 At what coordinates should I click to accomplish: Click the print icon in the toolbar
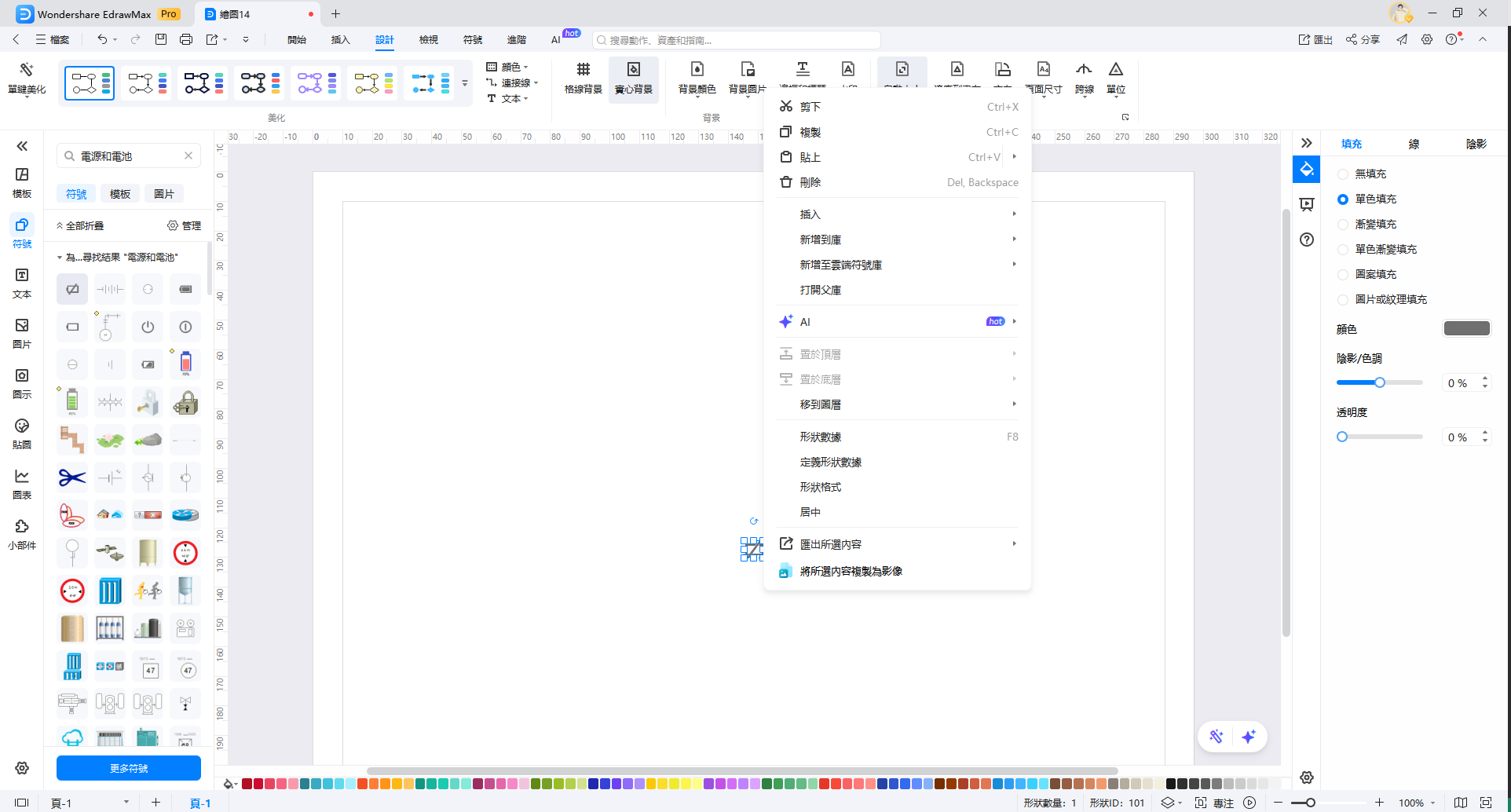coord(186,39)
